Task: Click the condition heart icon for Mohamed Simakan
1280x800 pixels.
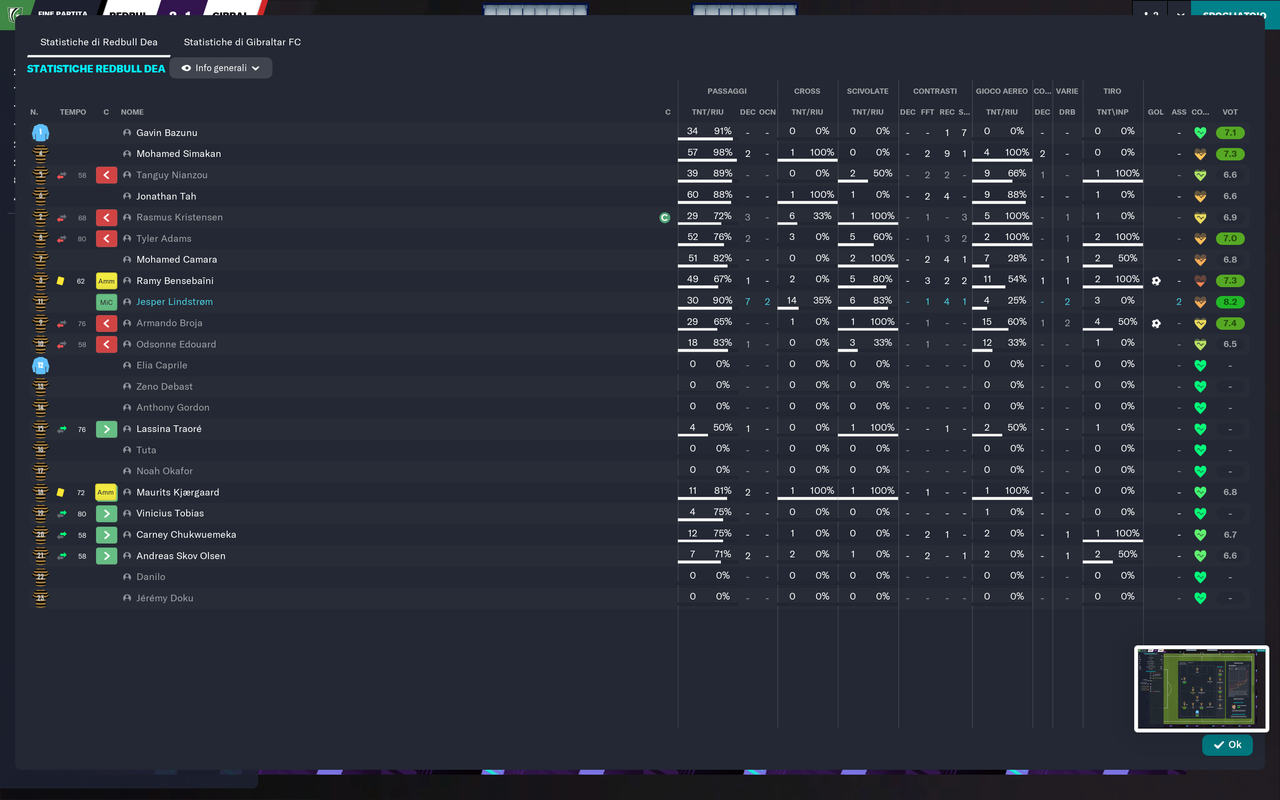Action: (x=1200, y=154)
